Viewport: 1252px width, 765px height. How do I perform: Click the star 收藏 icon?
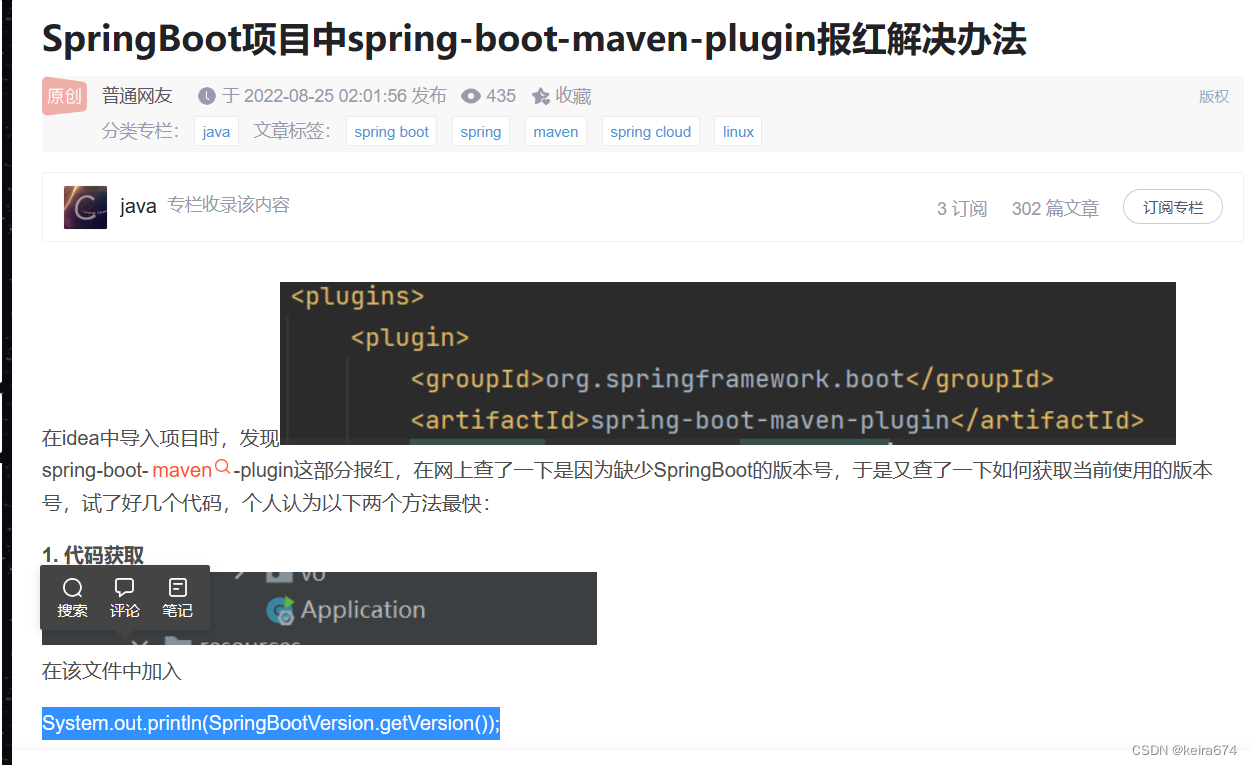point(541,96)
